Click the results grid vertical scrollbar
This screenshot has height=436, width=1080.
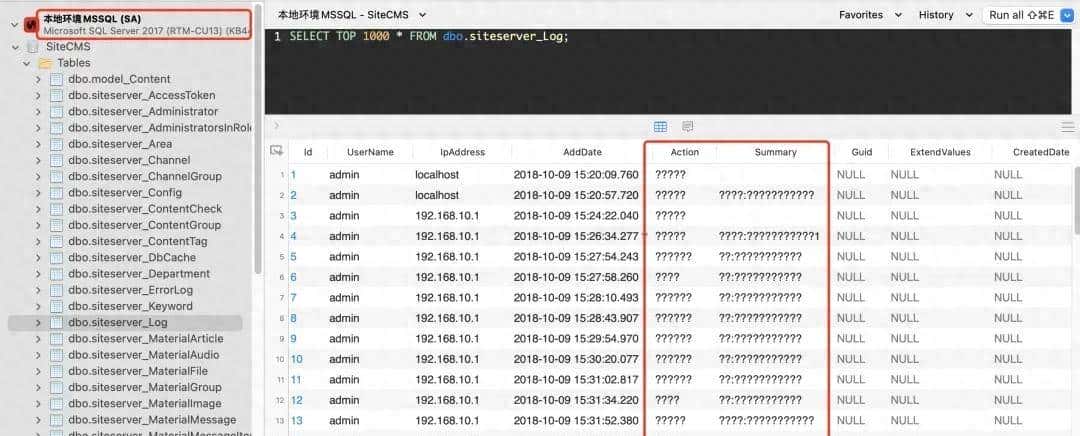(x=1076, y=200)
